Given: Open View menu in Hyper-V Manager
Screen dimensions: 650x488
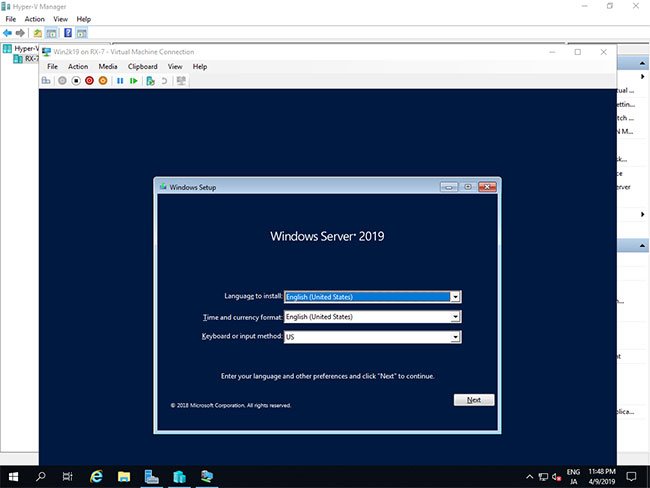Looking at the screenshot, I should [x=61, y=19].
